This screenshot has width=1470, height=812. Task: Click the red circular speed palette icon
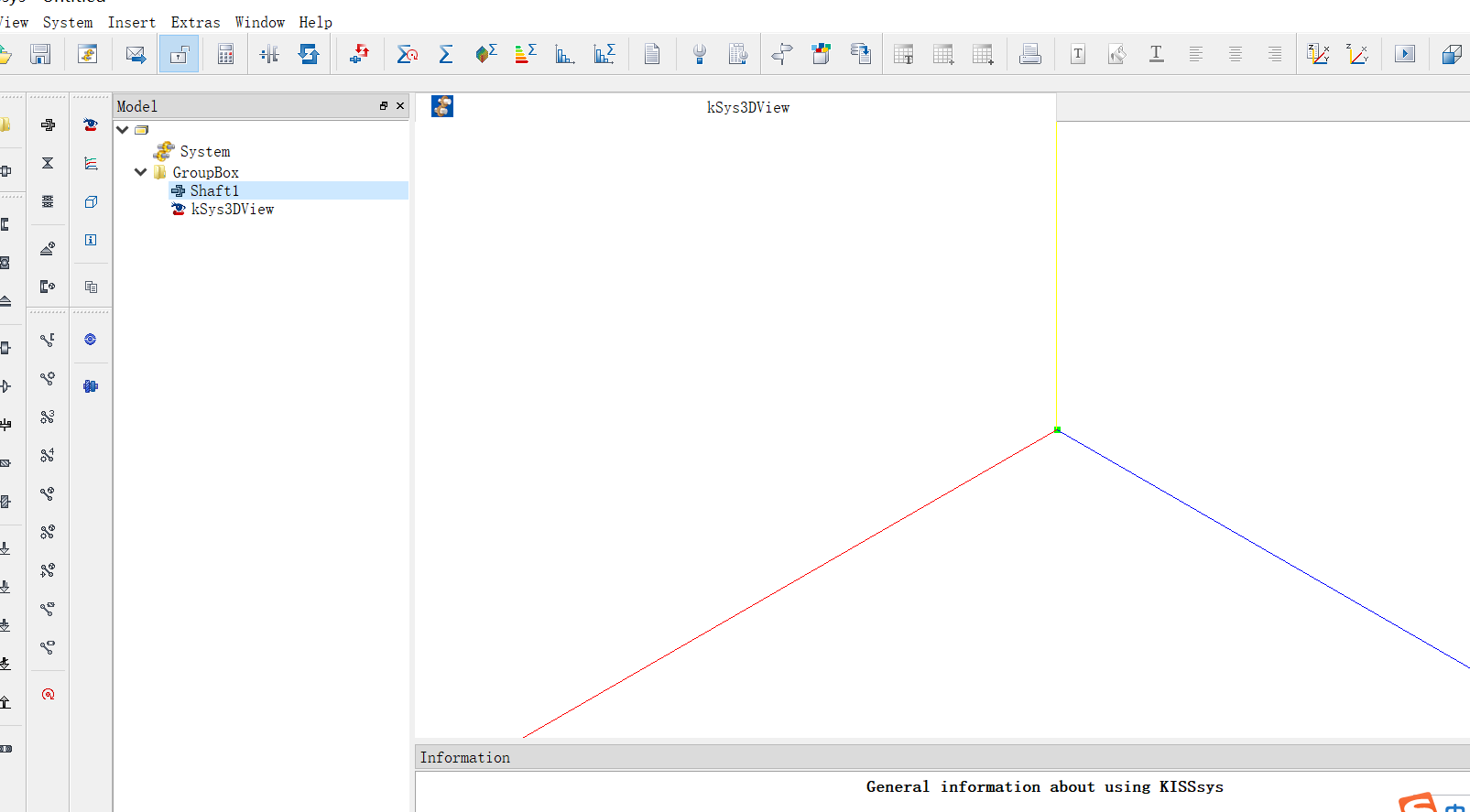[48, 694]
